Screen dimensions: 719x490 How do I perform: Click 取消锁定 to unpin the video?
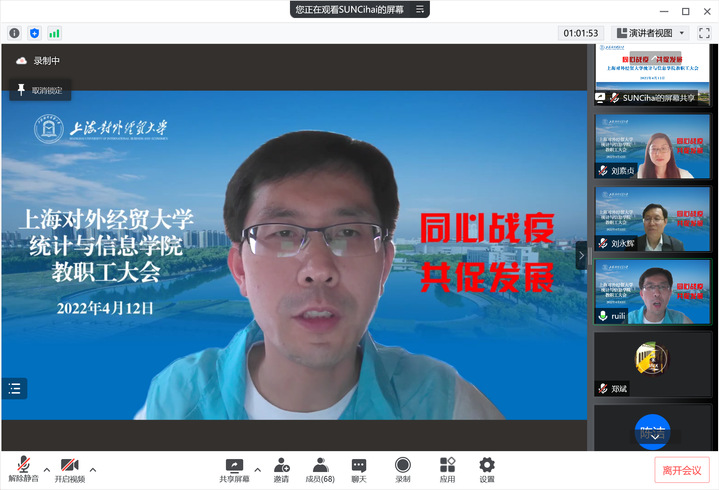[x=39, y=90]
